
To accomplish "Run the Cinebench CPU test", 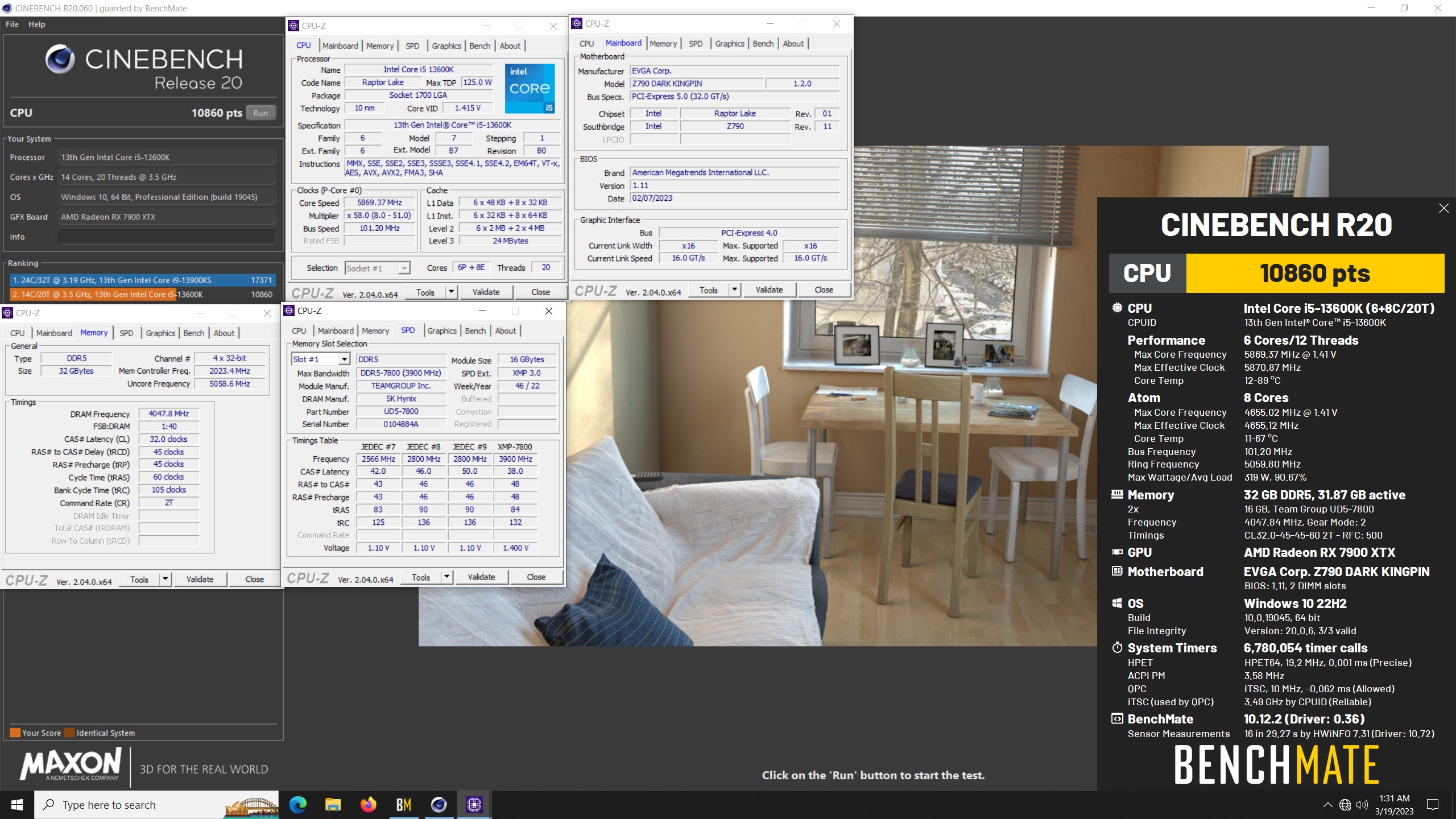I will click(x=260, y=113).
